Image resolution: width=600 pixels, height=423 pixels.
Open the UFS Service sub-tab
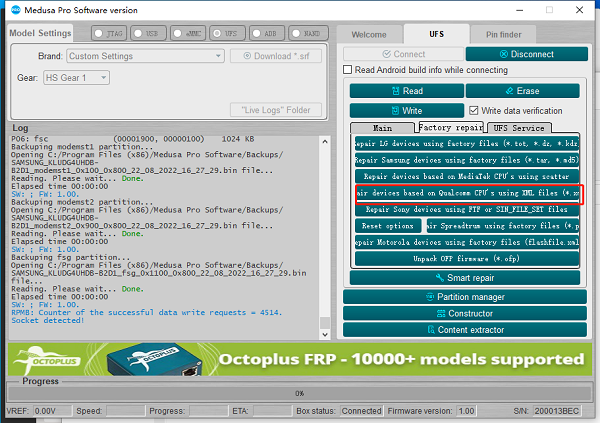click(x=519, y=128)
